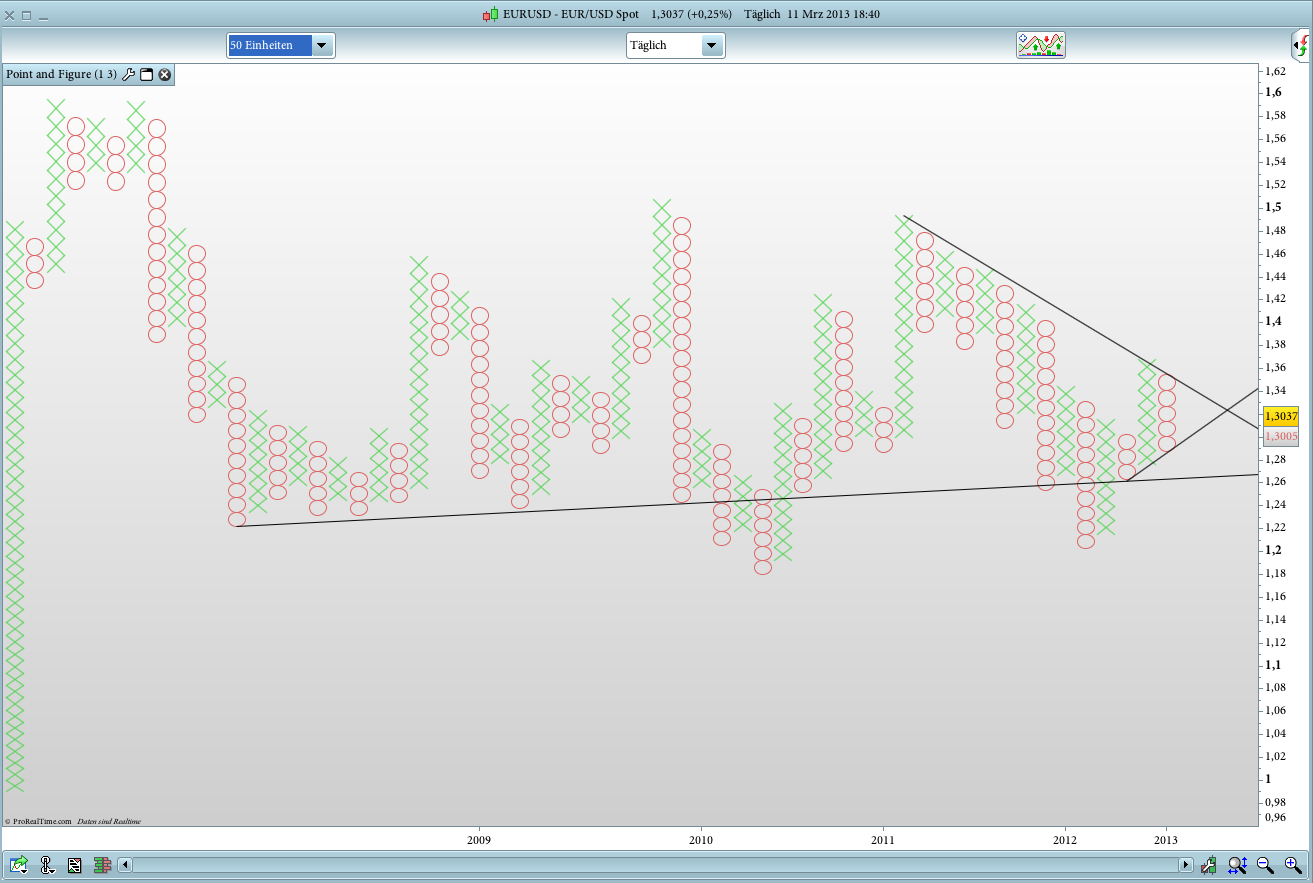
Task: Click the 2009 date label on time axis
Action: (x=479, y=840)
